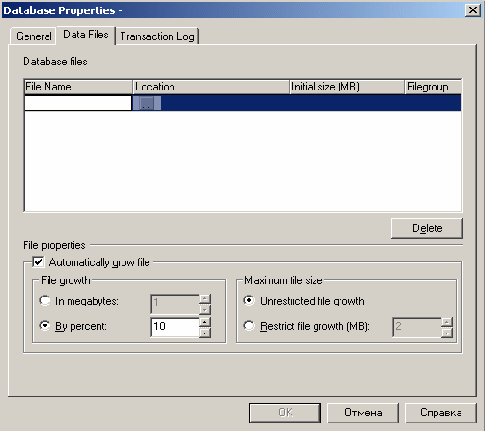Open help with the Справка button
Viewport: 486px width, 432px height.
coord(441,413)
